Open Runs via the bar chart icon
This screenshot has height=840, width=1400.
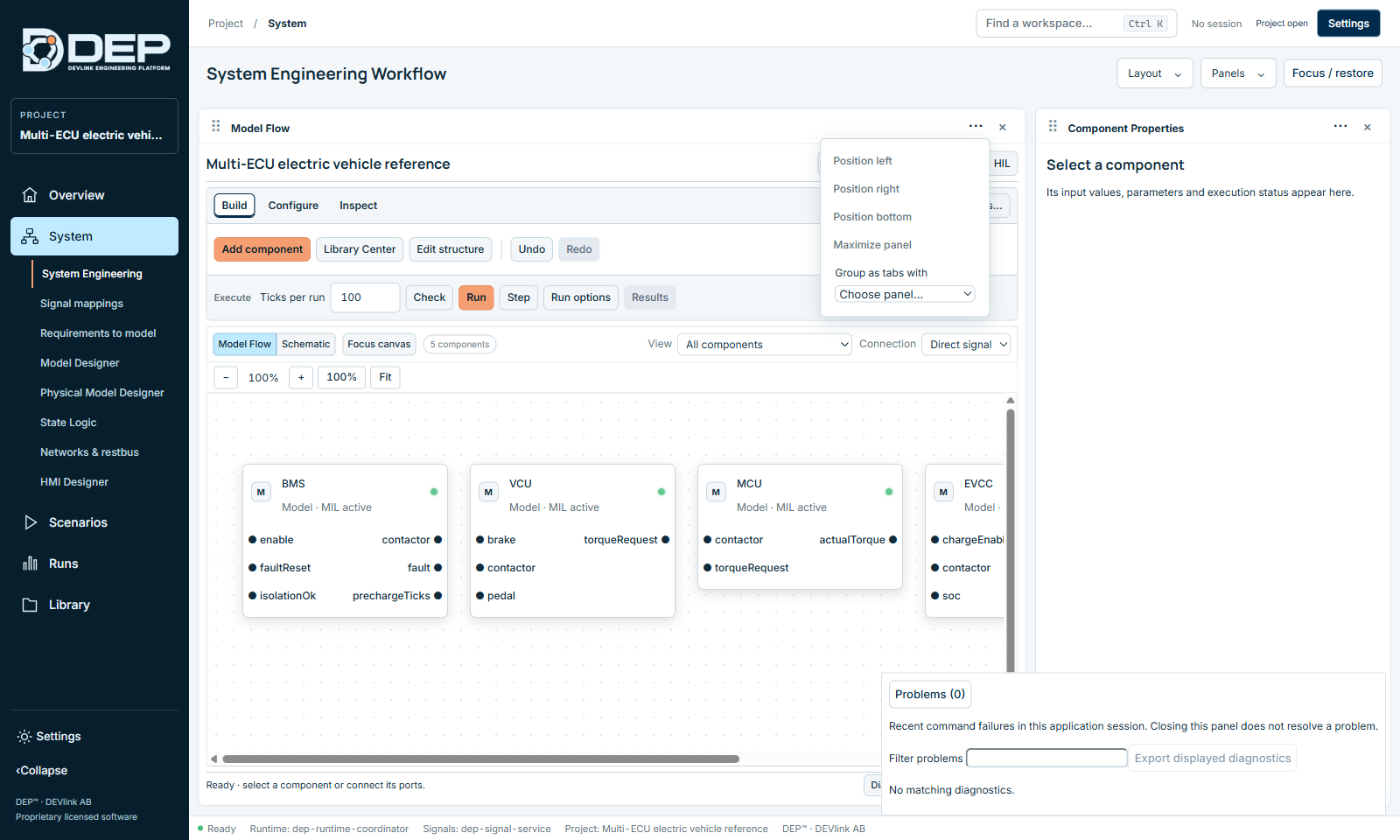(x=30, y=563)
